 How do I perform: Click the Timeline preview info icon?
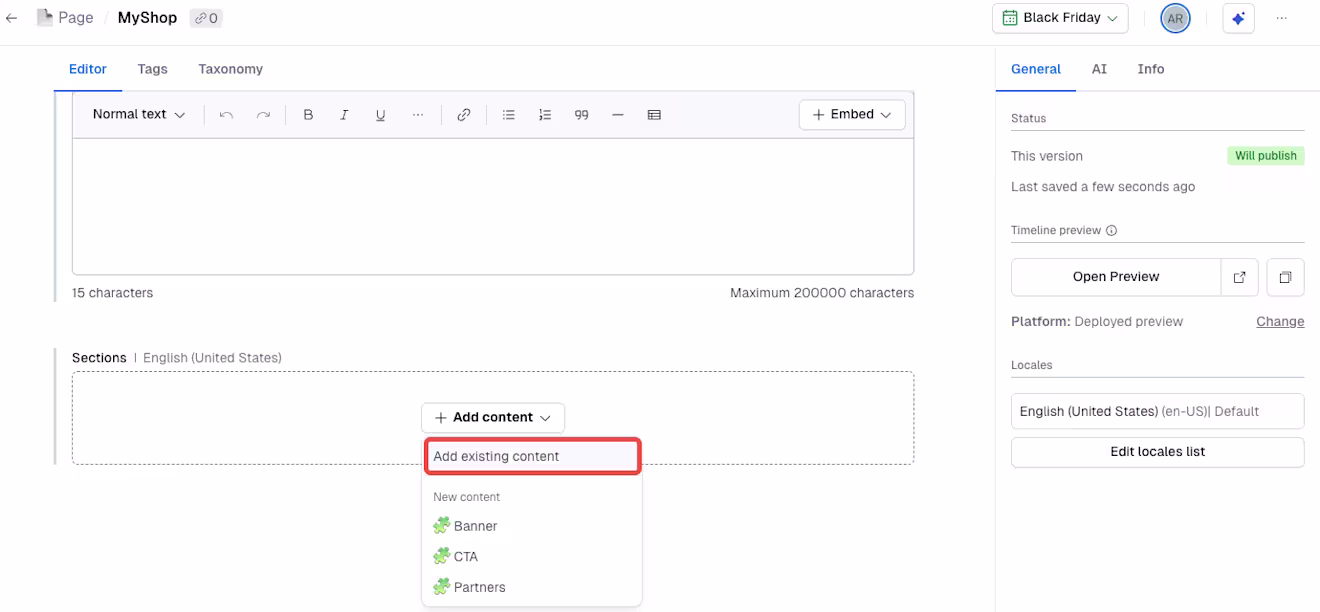(x=1111, y=230)
